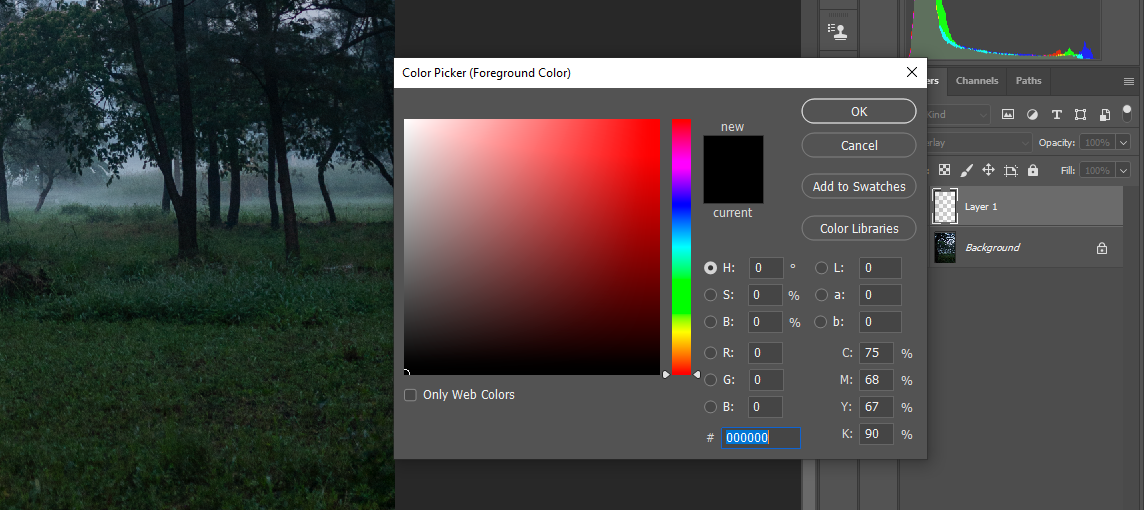1144x510 pixels.
Task: Filter layers by adjustment layers icon
Action: 1032,115
